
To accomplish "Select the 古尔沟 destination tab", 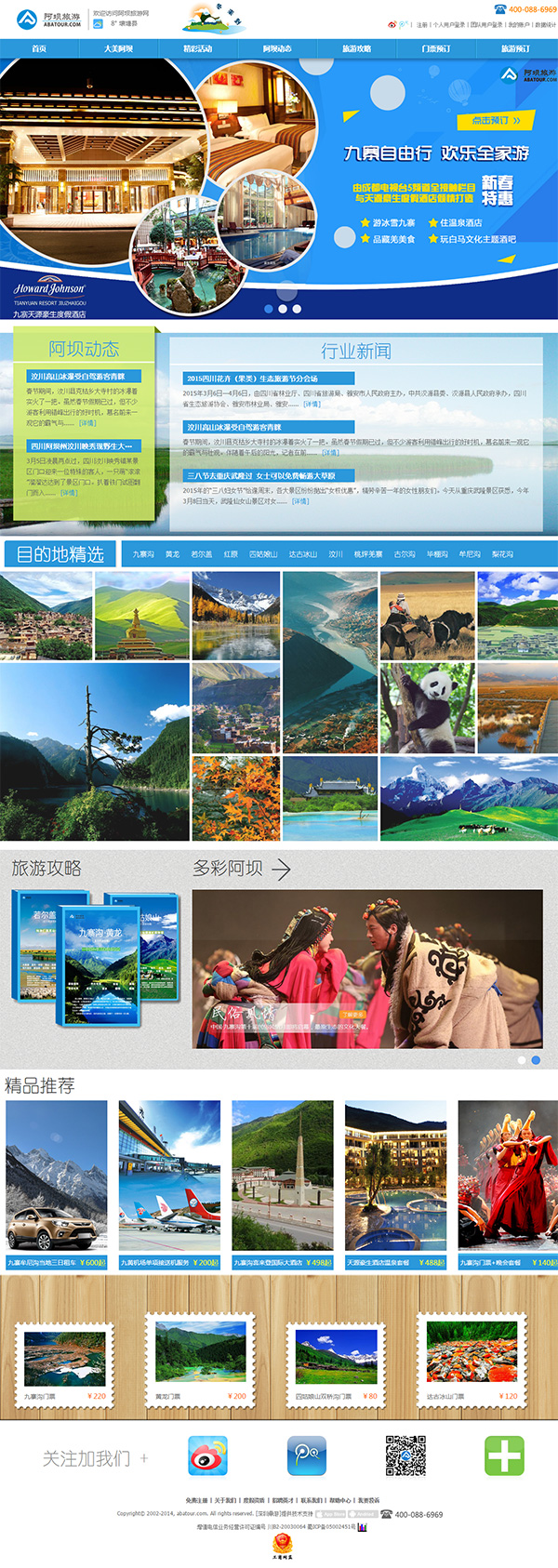I will 405,554.
